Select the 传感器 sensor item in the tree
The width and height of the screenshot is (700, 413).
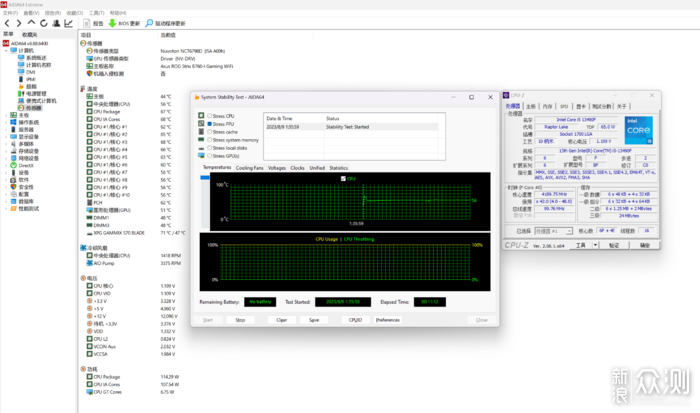click(33, 108)
